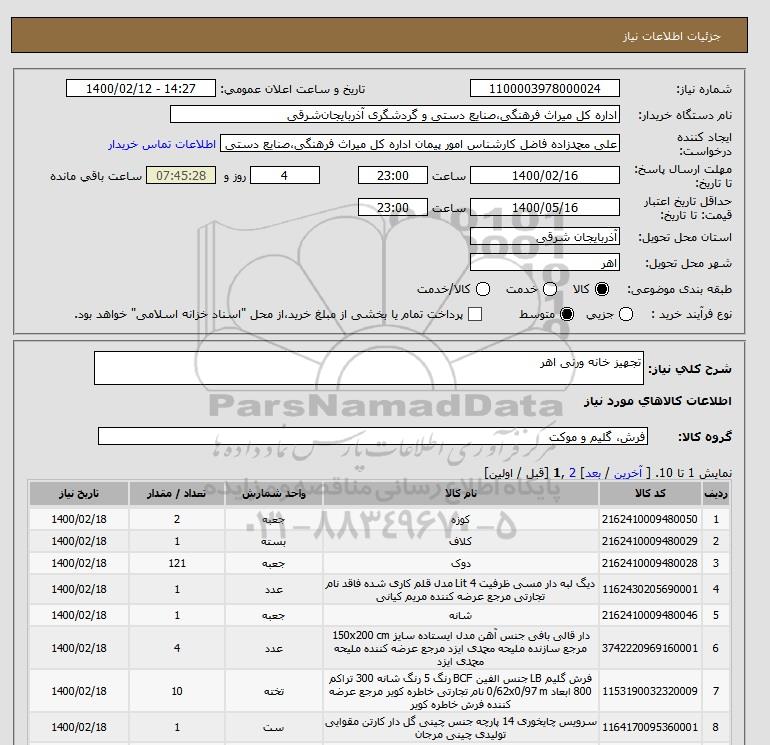Screen dimensions: 770x745
Task: Click quantity 121 in دوک row
Action: pyautogui.click(x=177, y=563)
